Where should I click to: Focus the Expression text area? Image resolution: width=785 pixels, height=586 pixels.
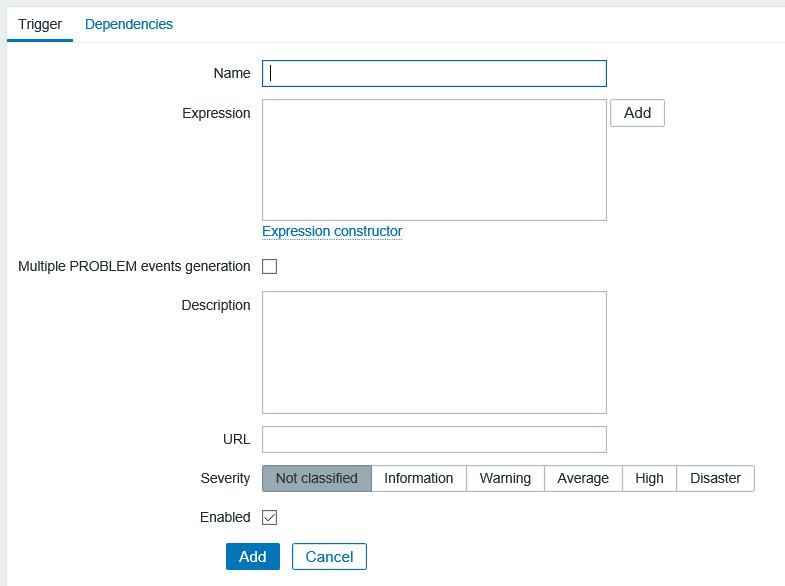(434, 159)
